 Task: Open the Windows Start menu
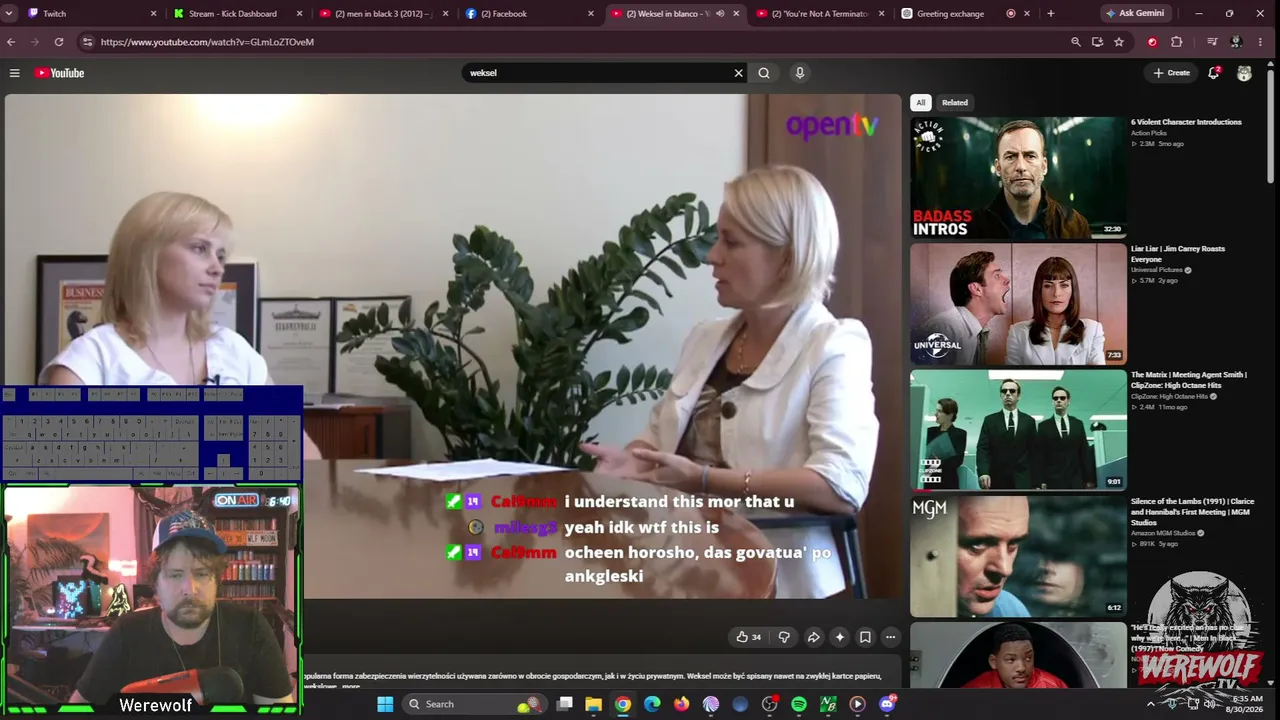coord(385,704)
